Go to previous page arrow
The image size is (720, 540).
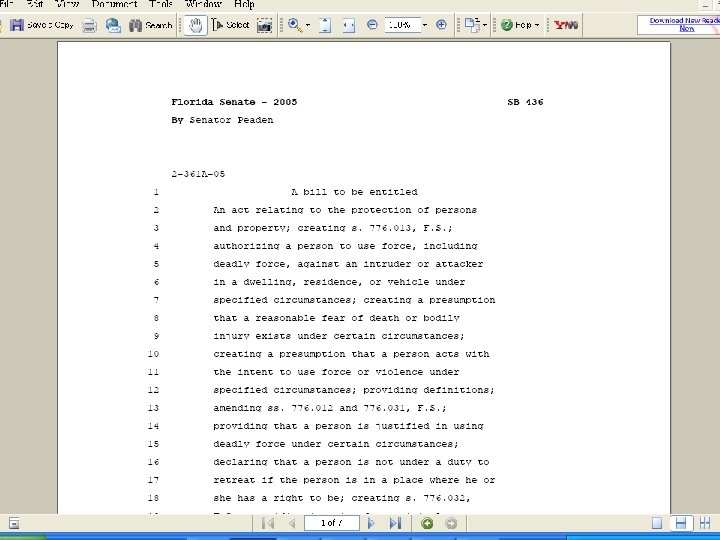[x=292, y=523]
